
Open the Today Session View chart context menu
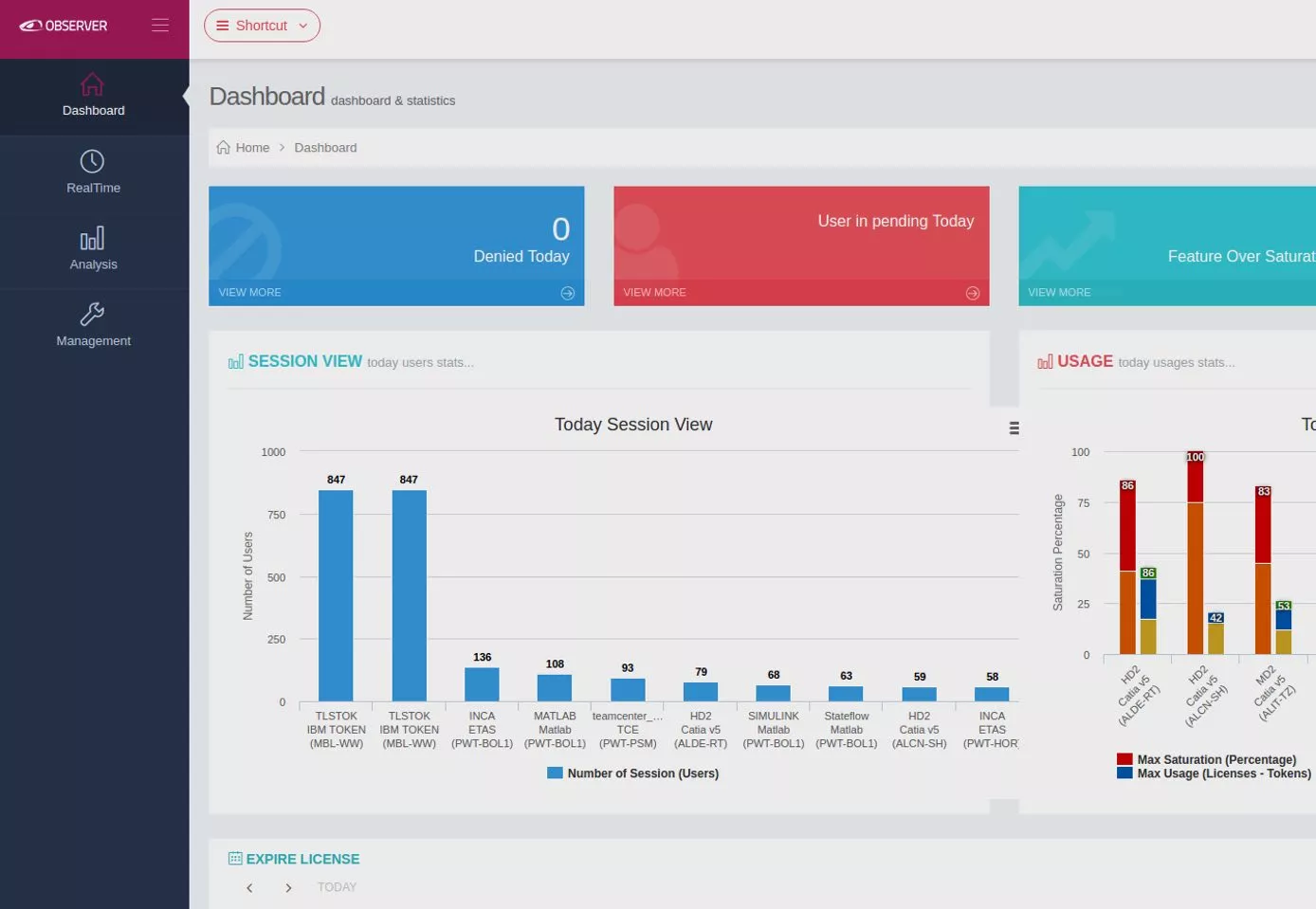click(1014, 428)
